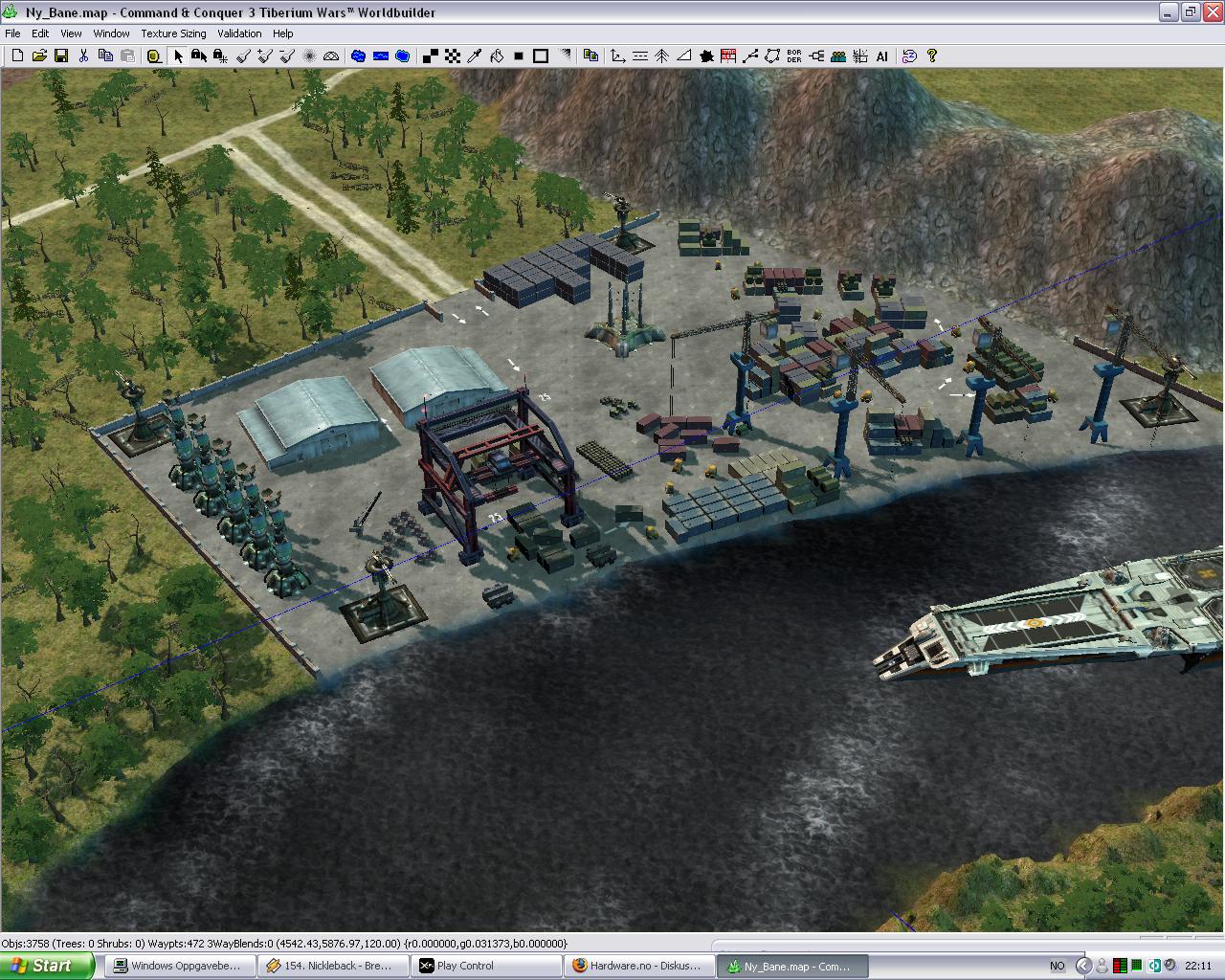Copy selection using the toolbar copy icon
This screenshot has width=1225, height=980.
105,56
